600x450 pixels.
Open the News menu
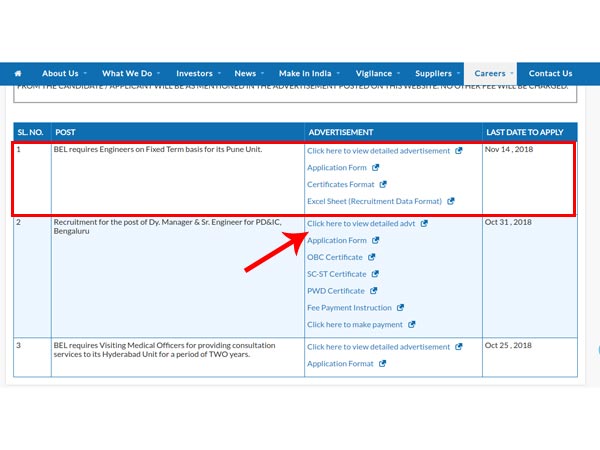pos(245,73)
